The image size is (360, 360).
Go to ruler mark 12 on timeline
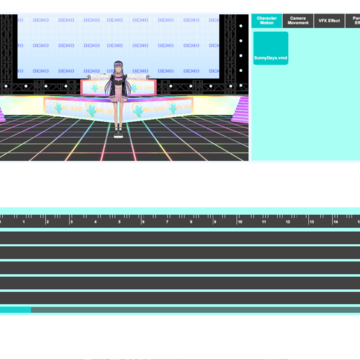point(288,222)
